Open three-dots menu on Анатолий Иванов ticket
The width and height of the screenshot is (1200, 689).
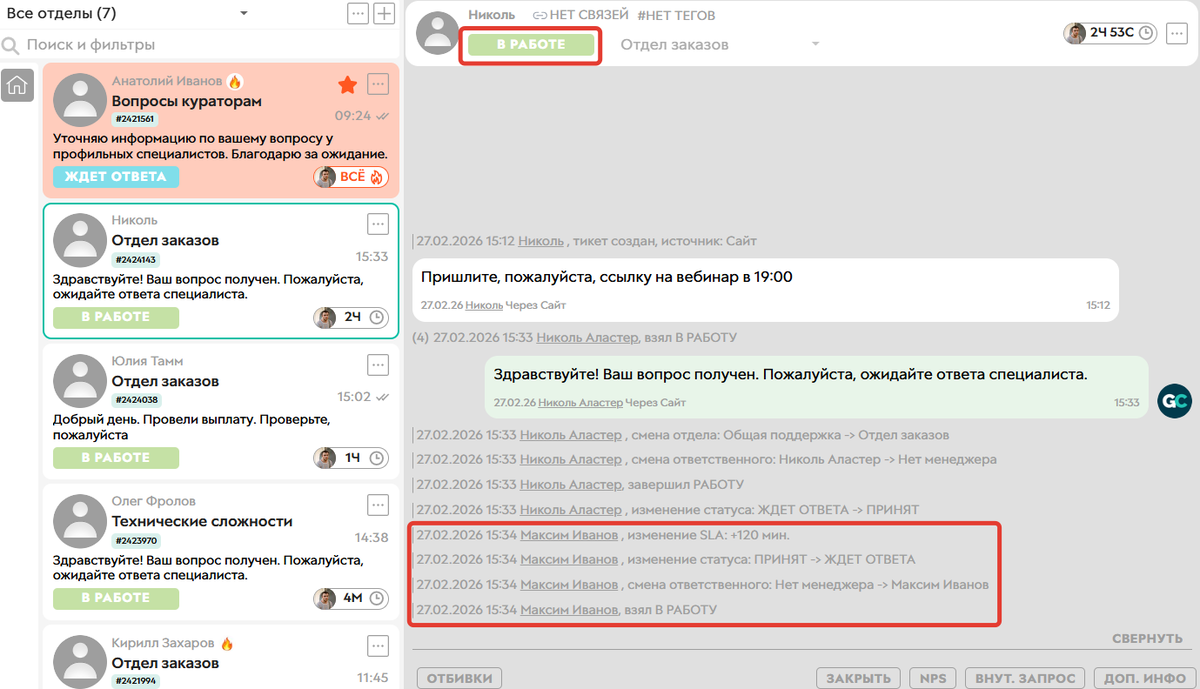377,83
